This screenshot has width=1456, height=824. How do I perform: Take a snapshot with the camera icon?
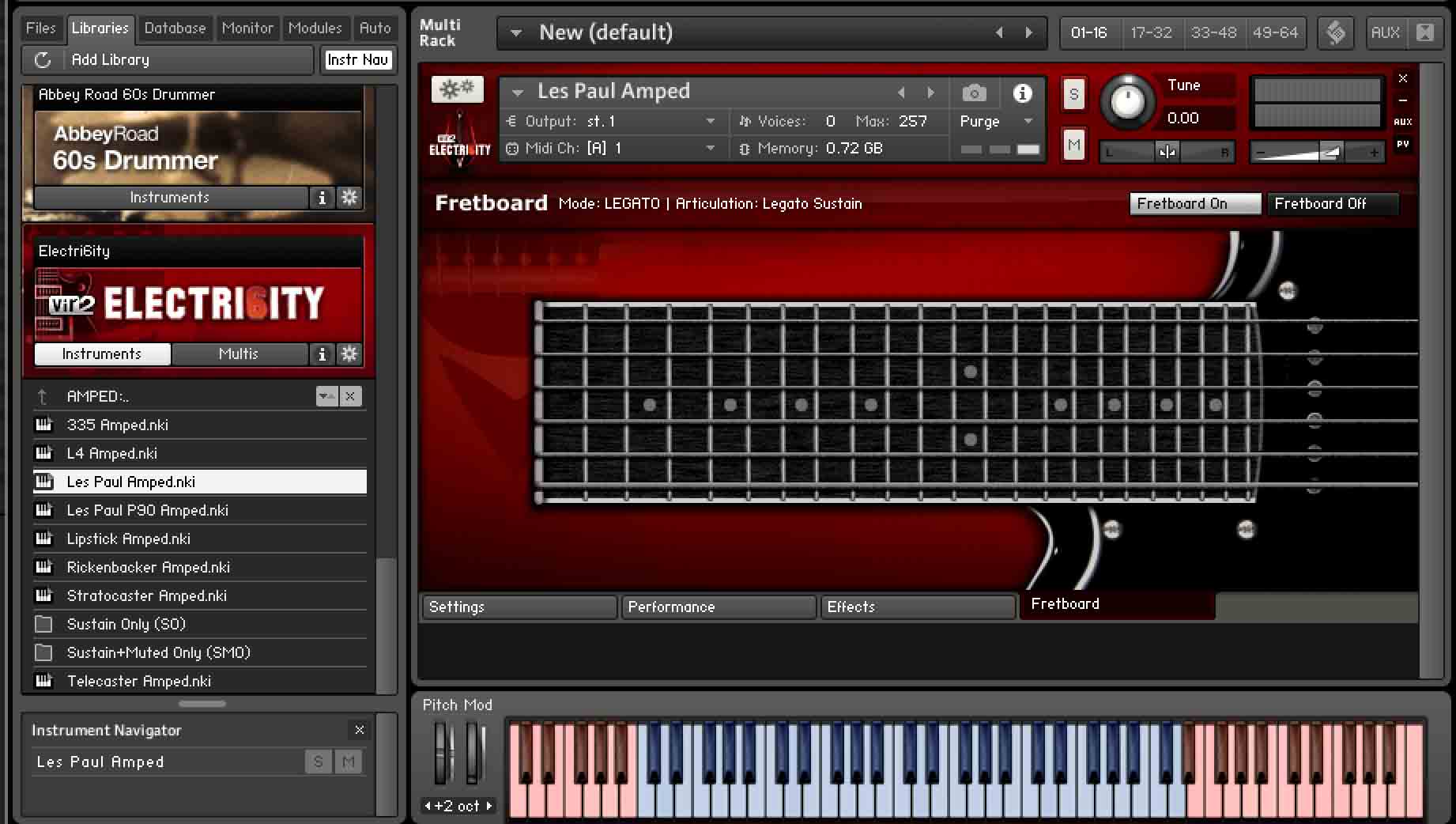(974, 93)
